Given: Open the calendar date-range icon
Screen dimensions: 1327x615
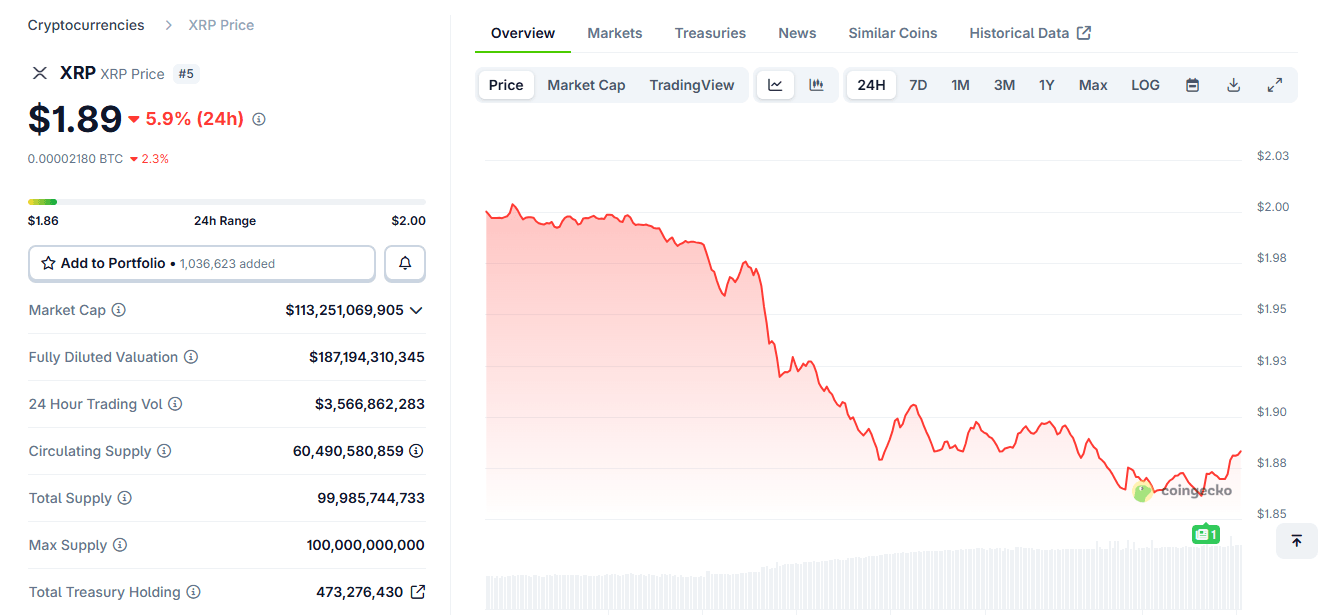Looking at the screenshot, I should click(1193, 85).
